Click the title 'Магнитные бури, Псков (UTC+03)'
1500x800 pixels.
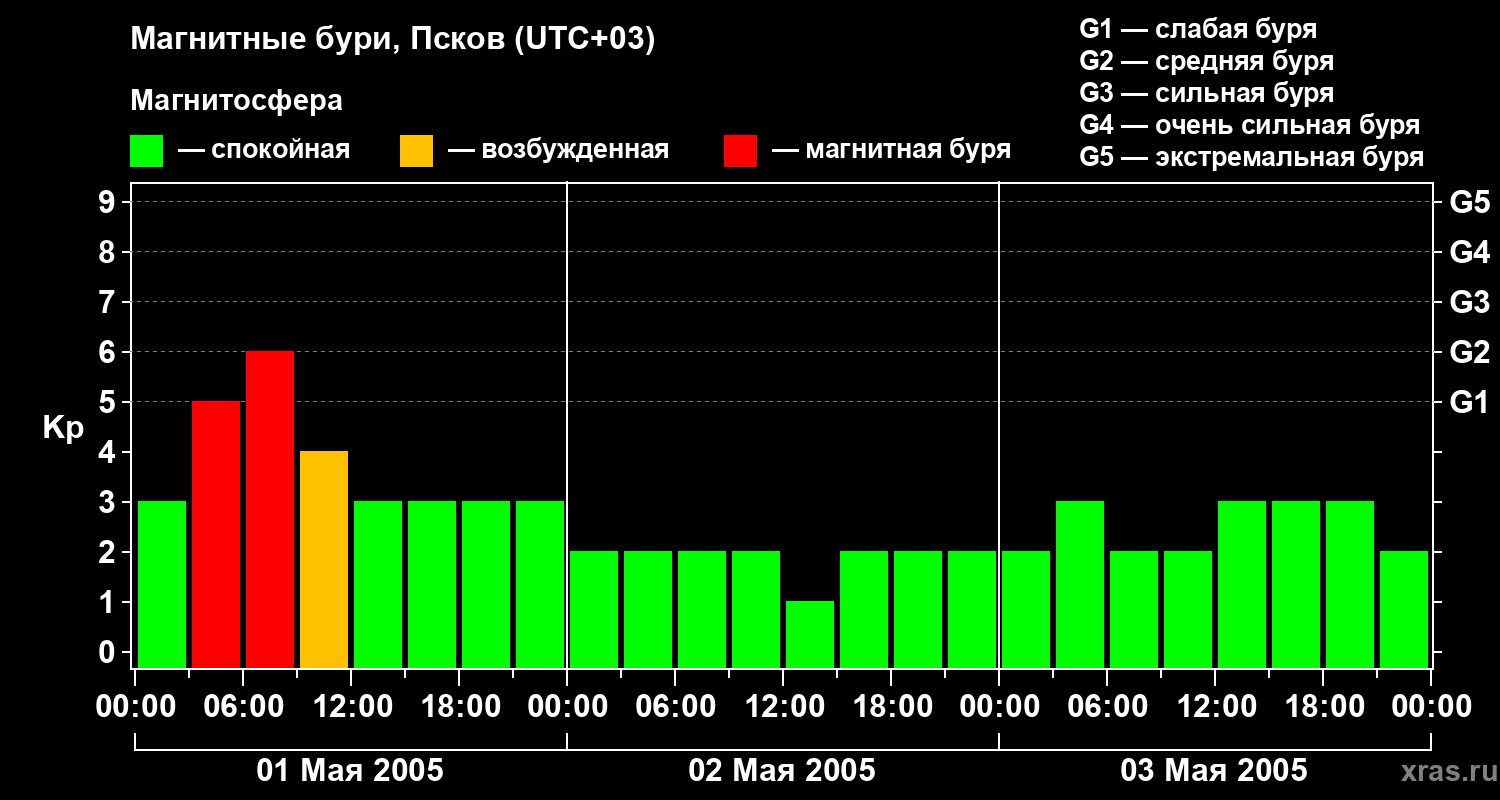click(393, 40)
